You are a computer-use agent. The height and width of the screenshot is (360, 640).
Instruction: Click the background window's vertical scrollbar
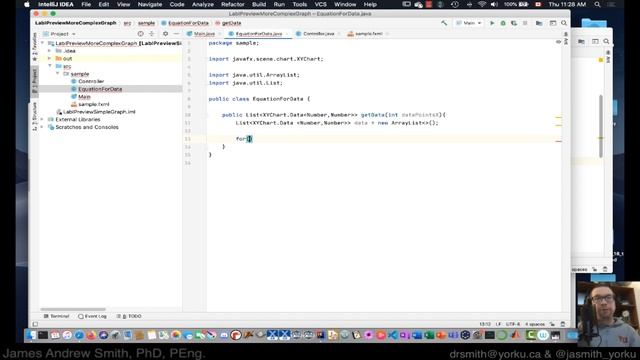click(x=601, y=126)
